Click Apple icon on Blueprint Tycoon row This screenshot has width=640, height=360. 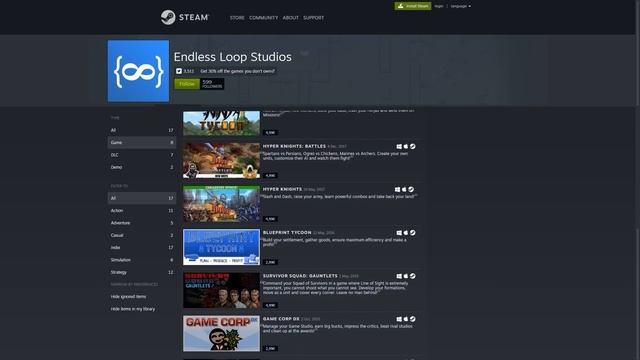coord(406,233)
